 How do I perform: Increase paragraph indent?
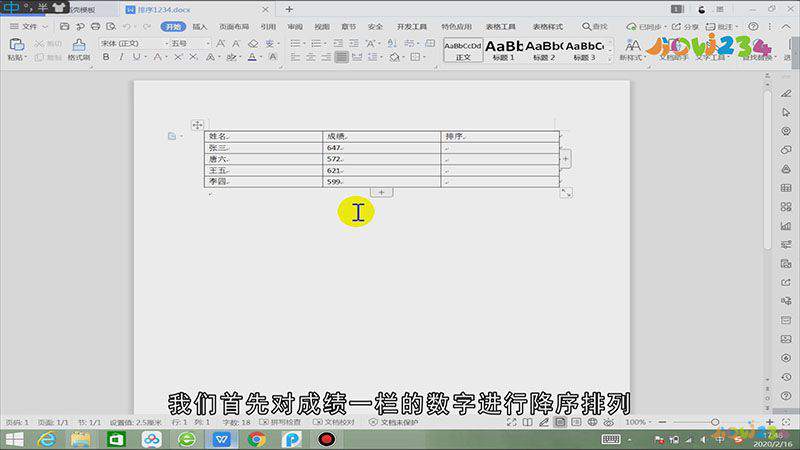click(x=354, y=43)
